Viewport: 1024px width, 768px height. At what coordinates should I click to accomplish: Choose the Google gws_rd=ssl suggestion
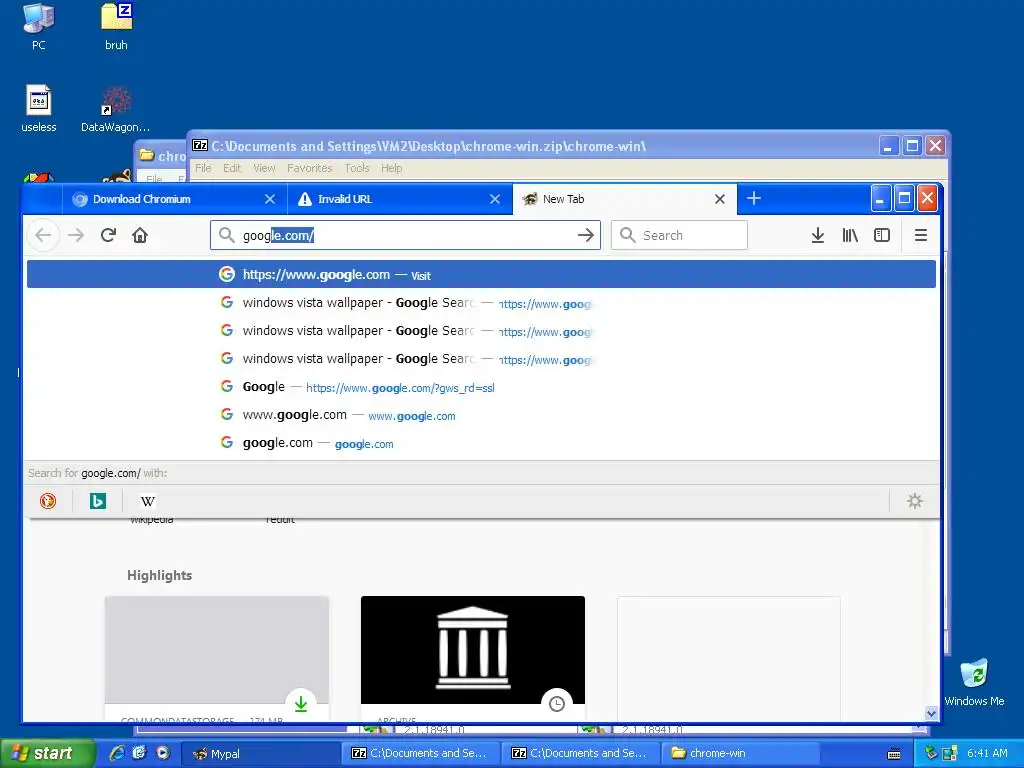point(481,387)
